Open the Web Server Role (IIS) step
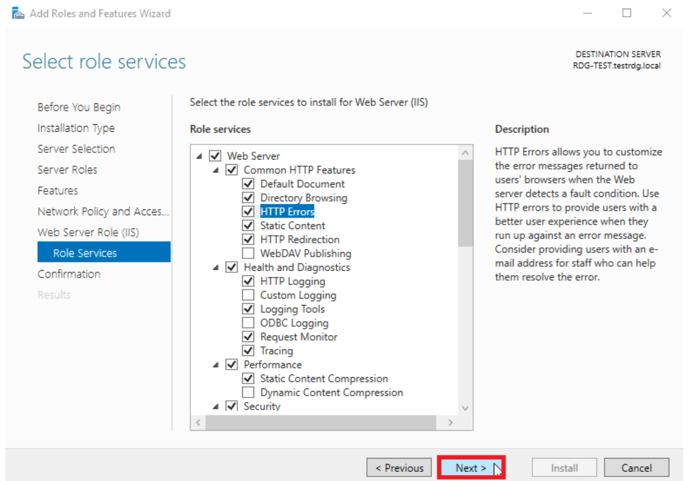688x481 pixels. pyautogui.click(x=88, y=232)
